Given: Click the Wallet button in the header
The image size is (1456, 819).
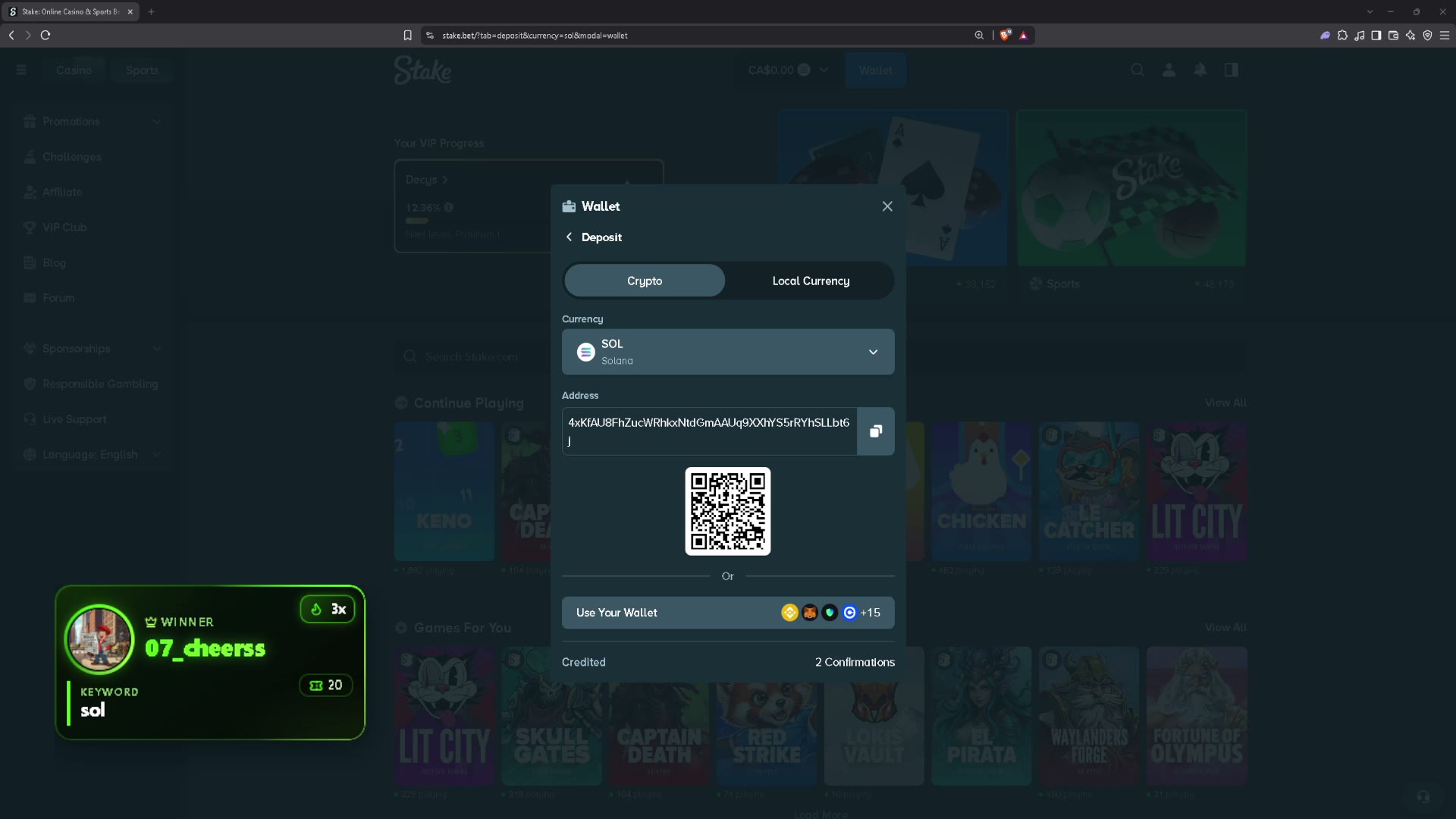Looking at the screenshot, I should (x=876, y=70).
